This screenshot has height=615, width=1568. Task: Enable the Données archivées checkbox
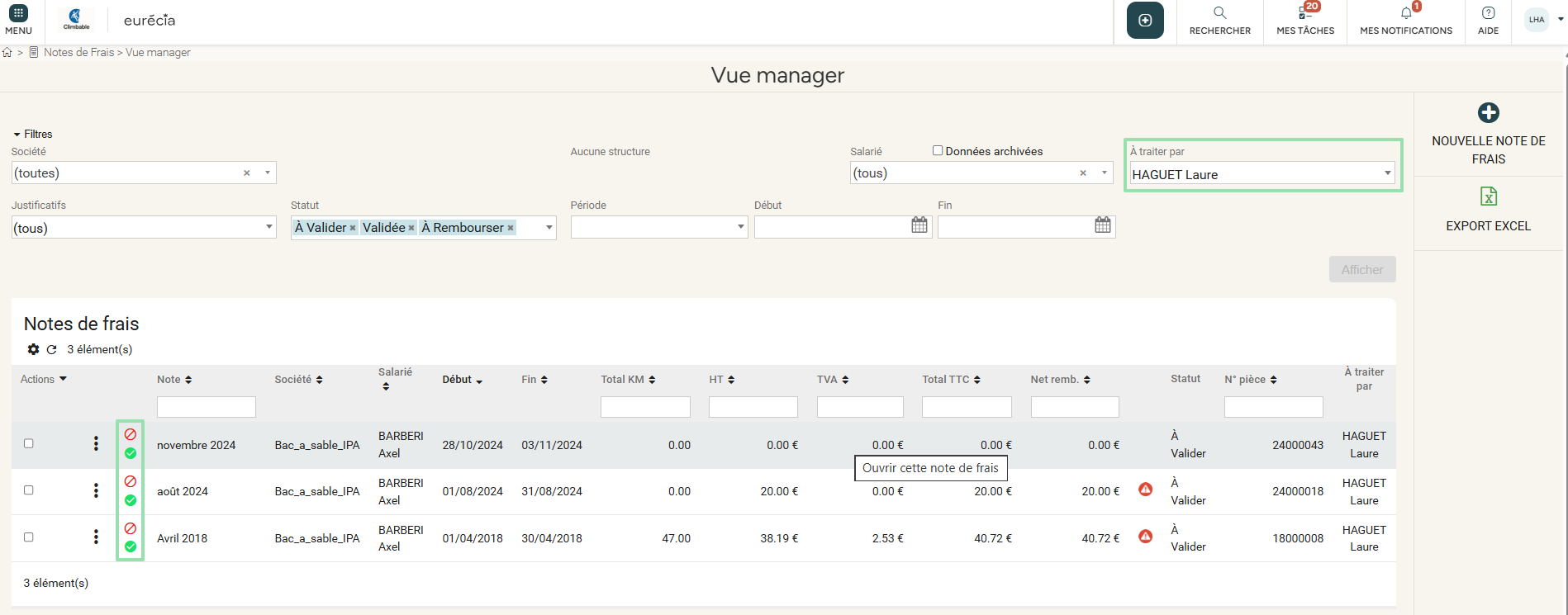[938, 150]
